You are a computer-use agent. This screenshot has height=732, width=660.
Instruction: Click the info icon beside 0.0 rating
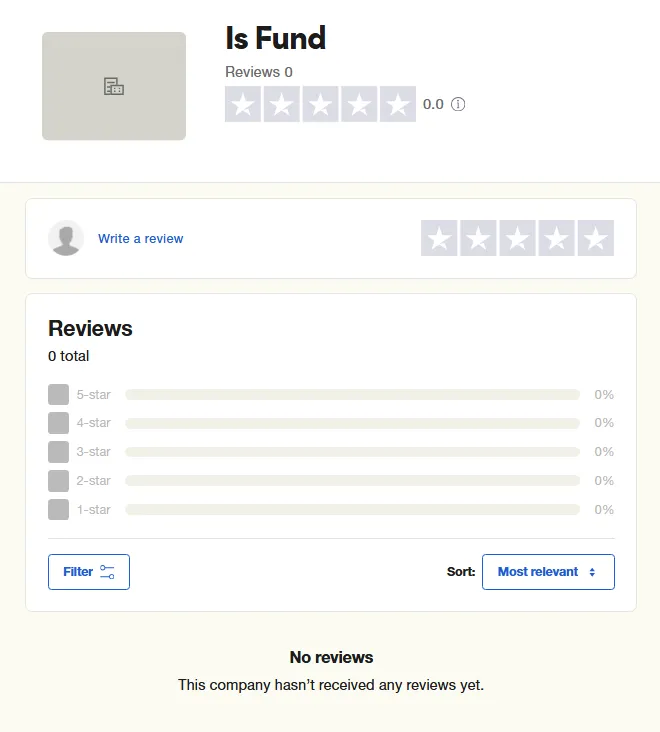point(458,104)
